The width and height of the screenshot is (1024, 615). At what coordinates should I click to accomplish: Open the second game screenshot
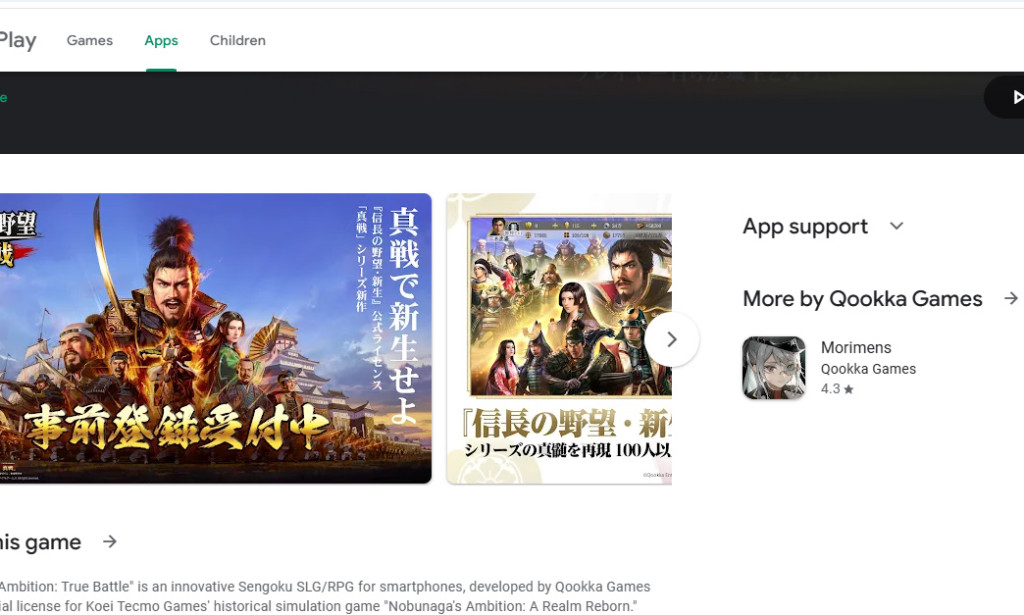pos(559,337)
